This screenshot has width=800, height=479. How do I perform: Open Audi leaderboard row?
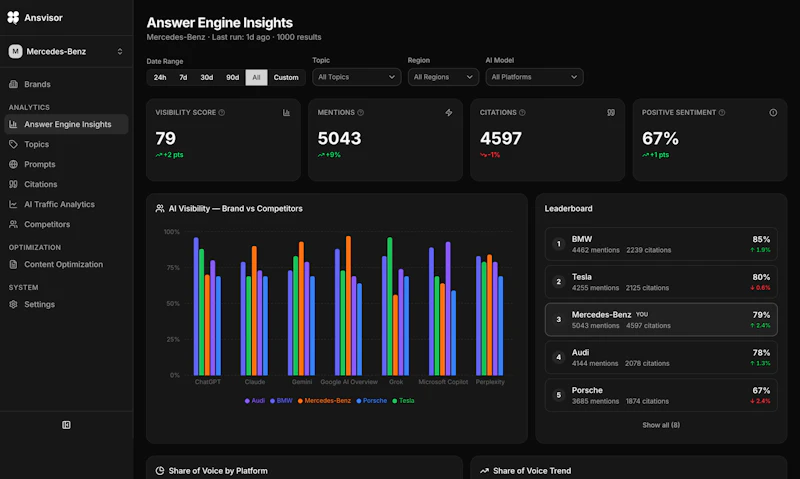(661, 357)
